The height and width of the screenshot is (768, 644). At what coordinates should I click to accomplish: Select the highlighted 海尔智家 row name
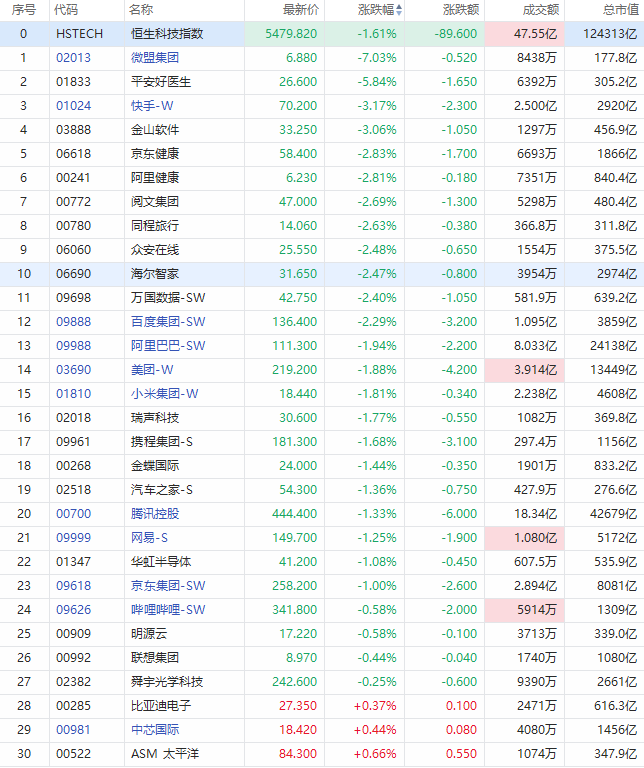[155, 274]
